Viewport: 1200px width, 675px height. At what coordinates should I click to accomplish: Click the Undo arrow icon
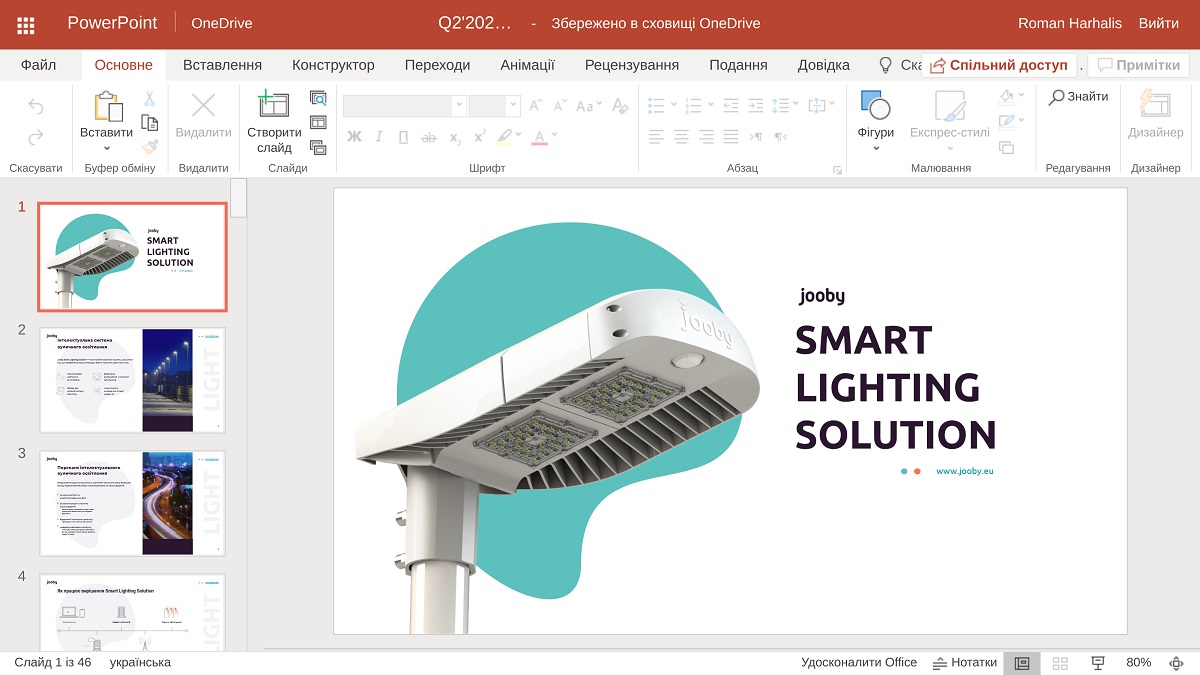(x=36, y=105)
